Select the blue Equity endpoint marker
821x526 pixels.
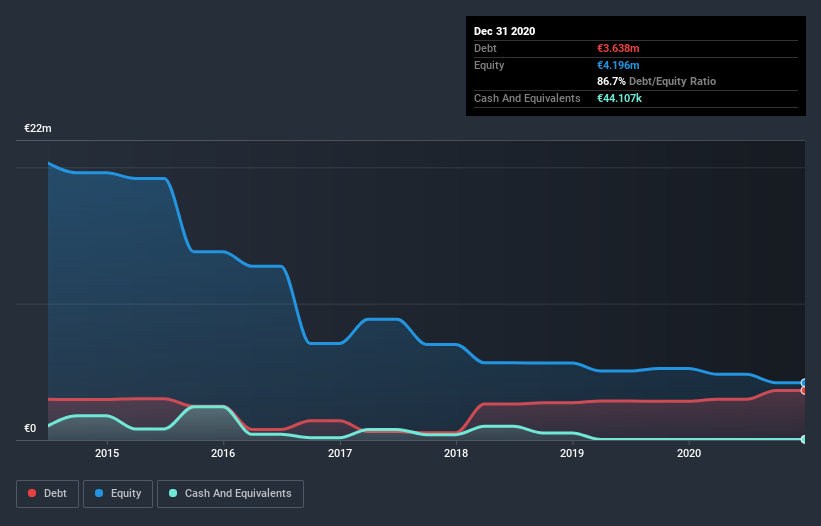804,383
